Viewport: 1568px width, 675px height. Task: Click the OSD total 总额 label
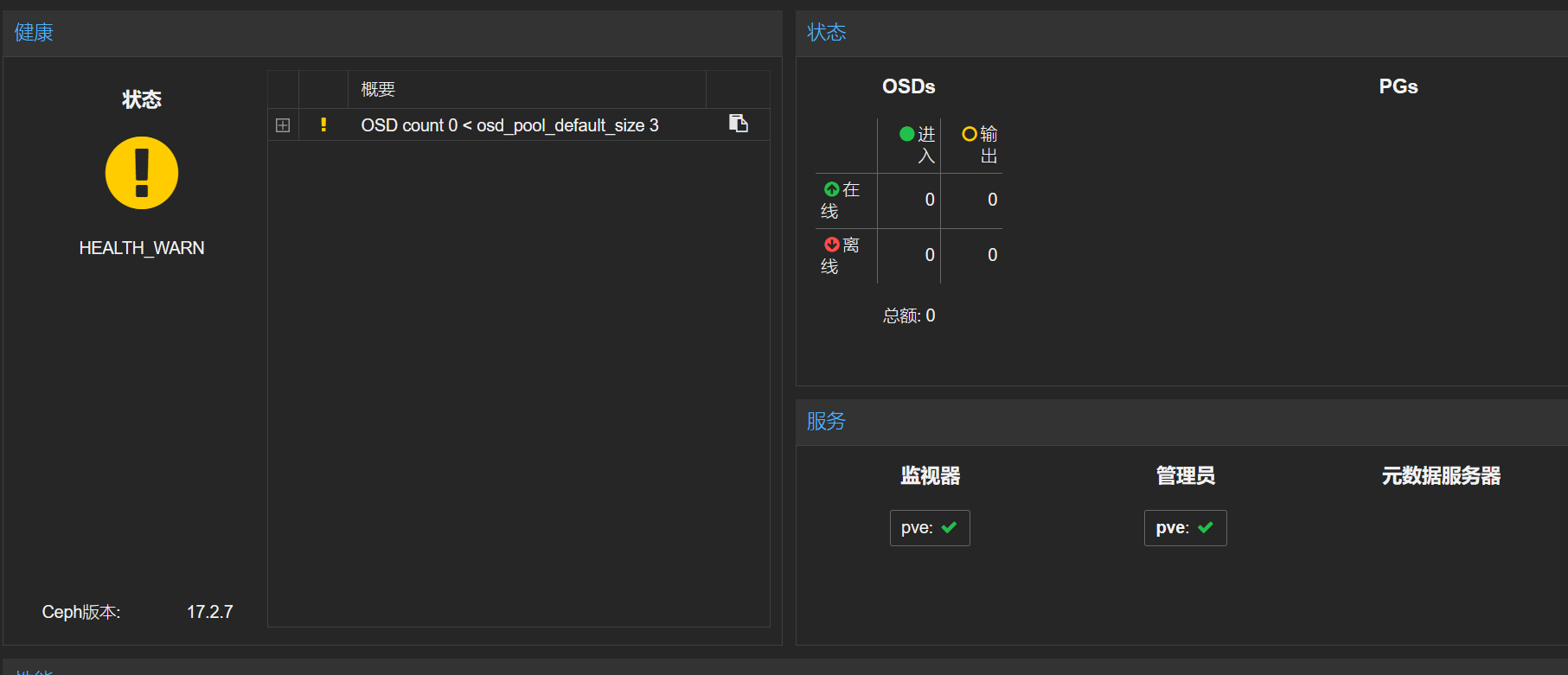pyautogui.click(x=901, y=315)
